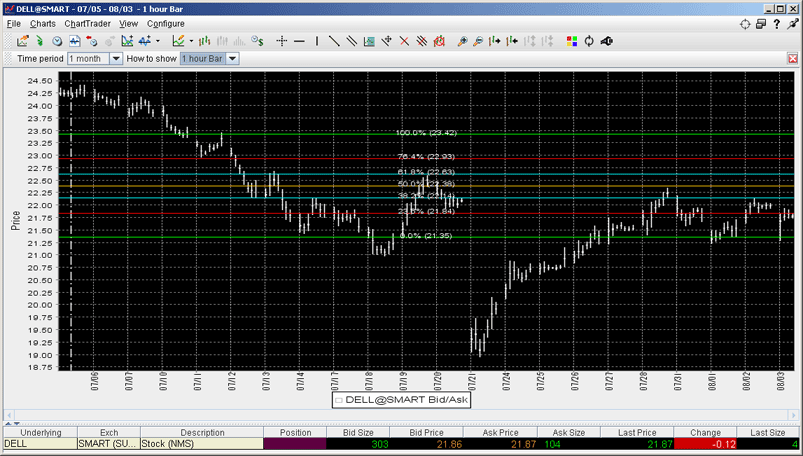Viewport: 803px width, 456px height.
Task: Toggle the DELL@SMART Bid/Ask legend checkbox
Action: click(x=339, y=400)
